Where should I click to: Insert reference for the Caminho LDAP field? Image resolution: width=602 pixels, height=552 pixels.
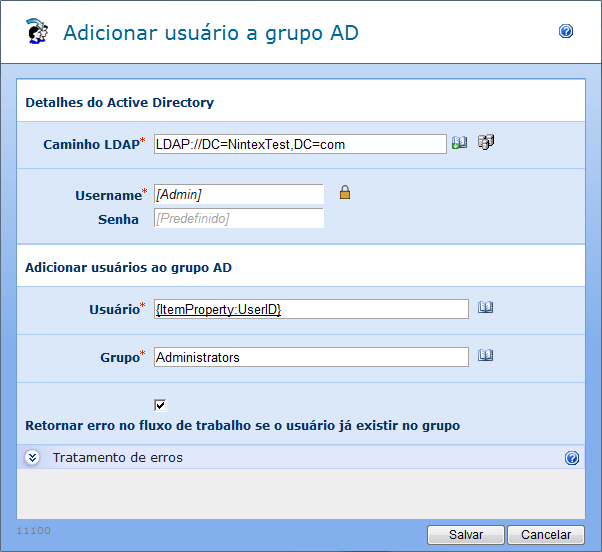pyautogui.click(x=460, y=143)
